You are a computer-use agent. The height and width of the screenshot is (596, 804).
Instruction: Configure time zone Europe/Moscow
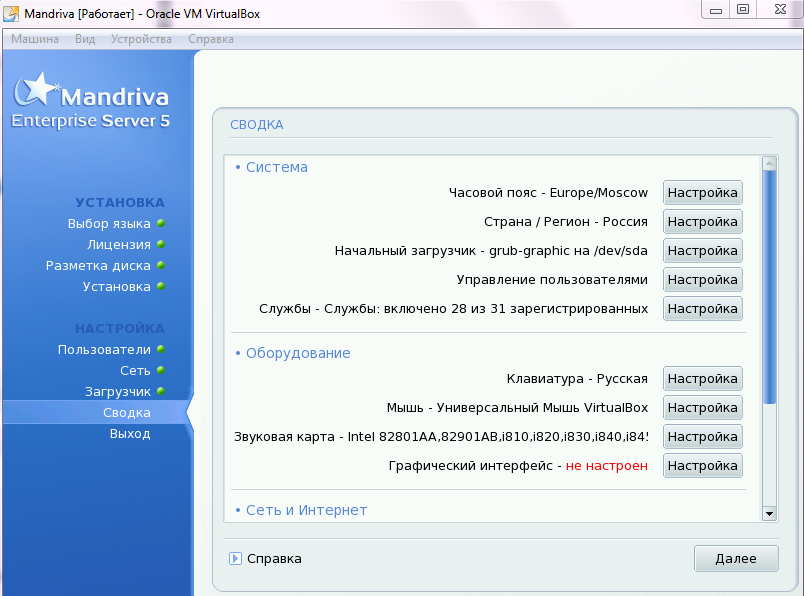point(702,193)
